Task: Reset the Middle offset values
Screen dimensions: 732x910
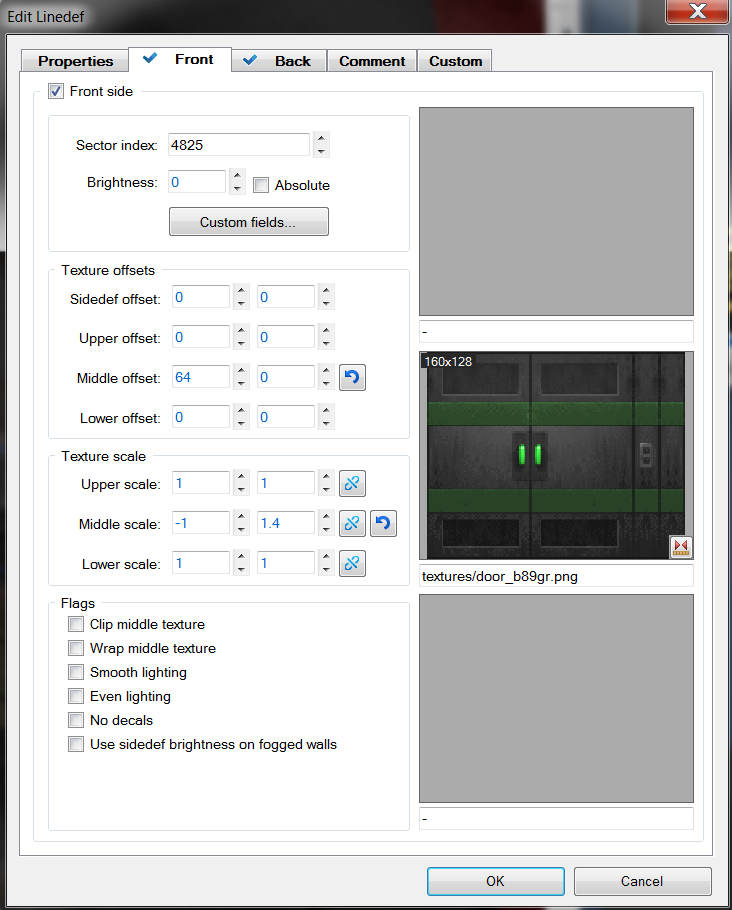Action: tap(352, 378)
